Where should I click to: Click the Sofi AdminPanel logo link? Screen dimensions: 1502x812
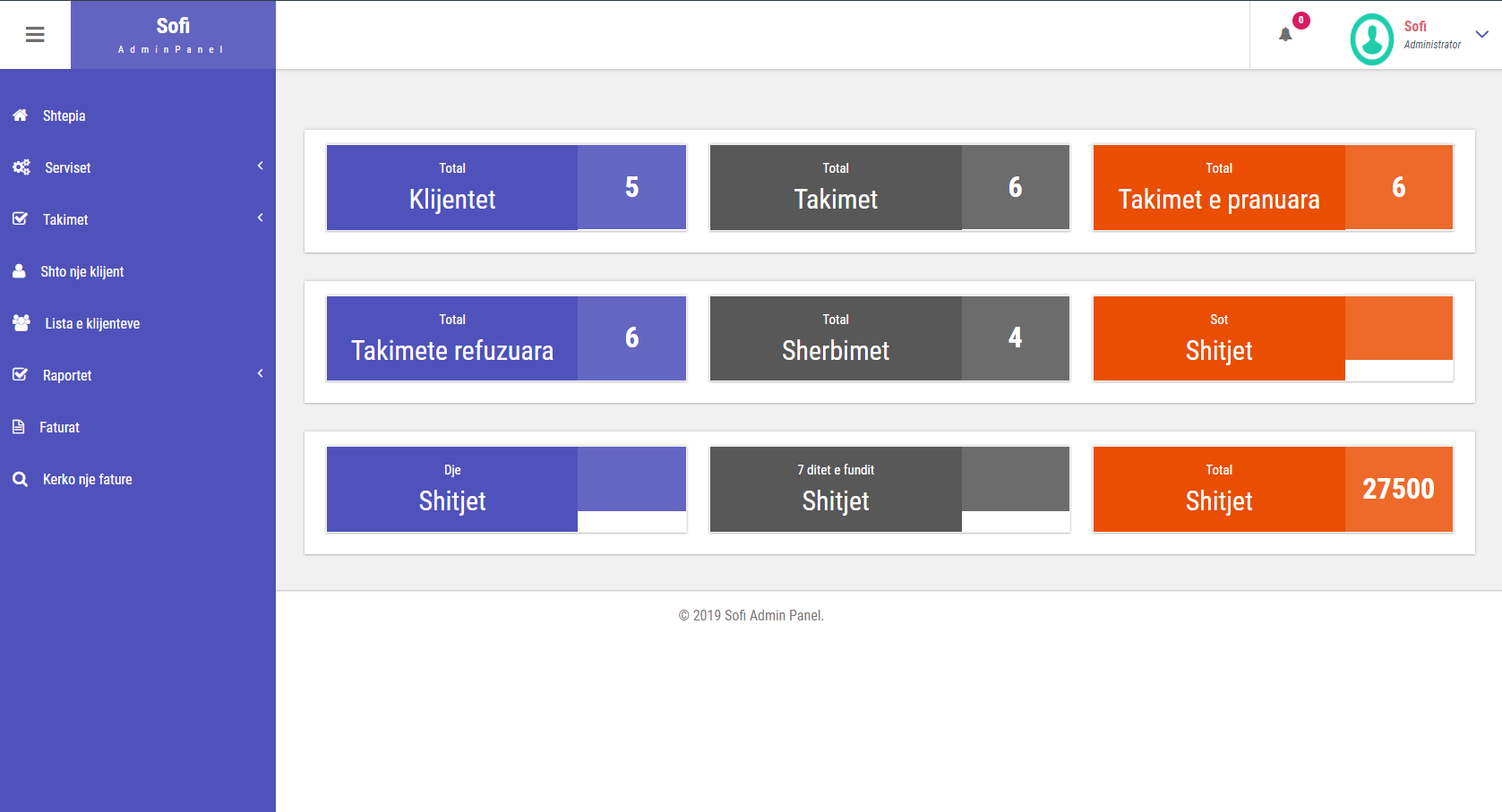pyautogui.click(x=173, y=35)
